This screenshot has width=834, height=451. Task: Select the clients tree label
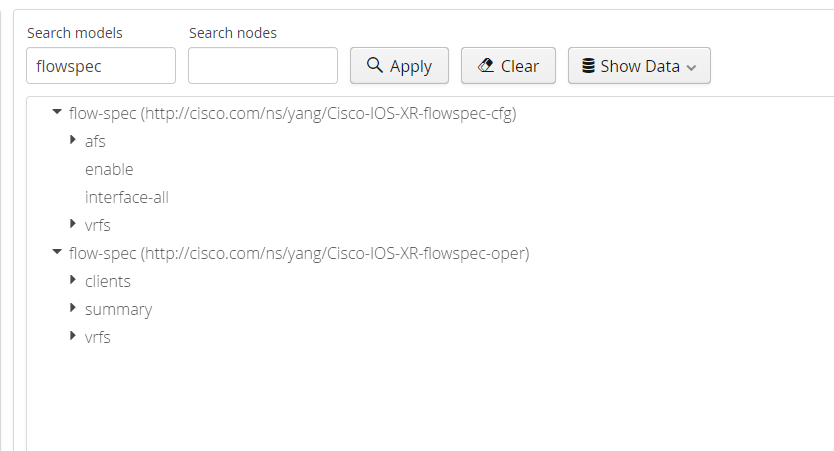[x=108, y=281]
